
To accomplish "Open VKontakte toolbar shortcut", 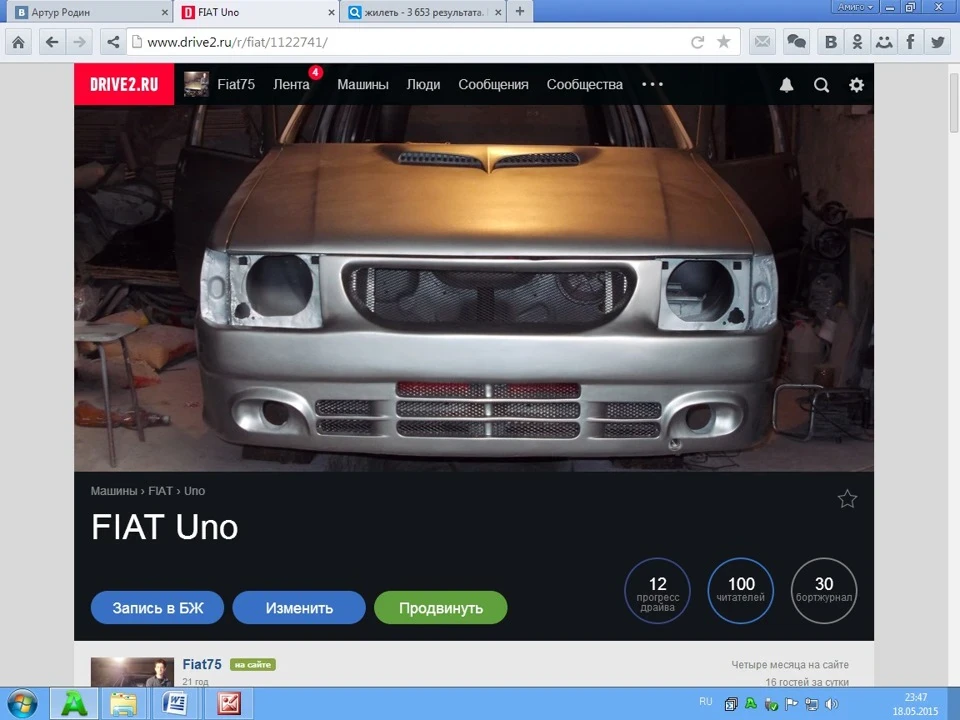I will (x=831, y=42).
